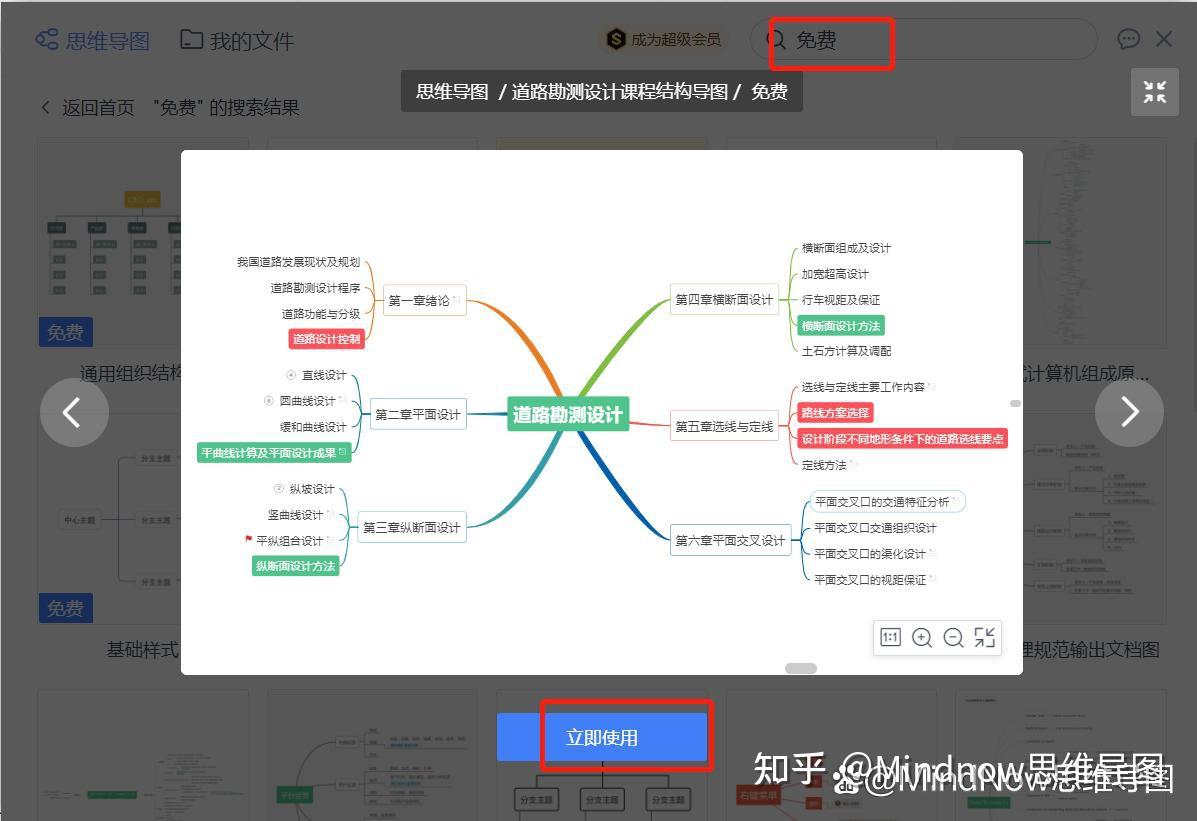Click red node 设计阶段不同地形条件下的道路选线要点
The image size is (1197, 821).
pos(902,438)
